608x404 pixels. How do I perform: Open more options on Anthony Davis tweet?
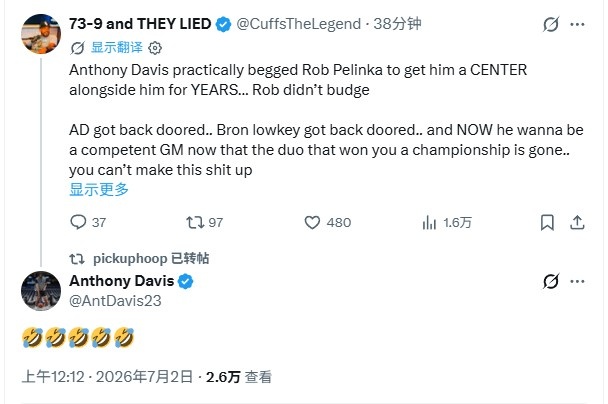click(x=577, y=281)
